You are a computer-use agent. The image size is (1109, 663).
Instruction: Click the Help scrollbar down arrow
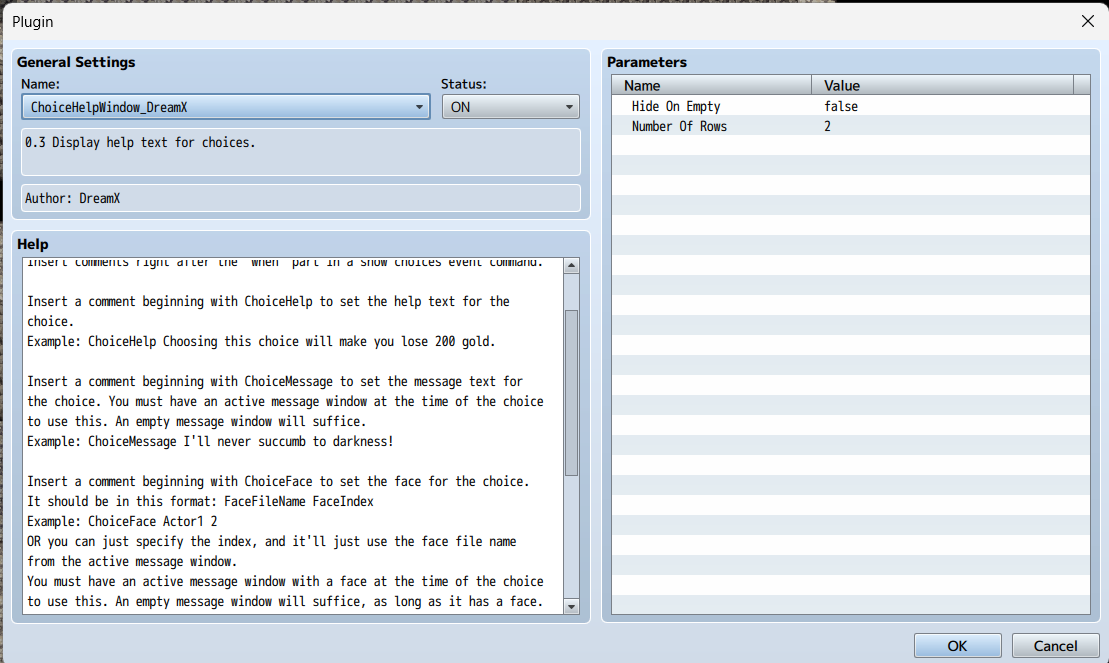tap(572, 606)
